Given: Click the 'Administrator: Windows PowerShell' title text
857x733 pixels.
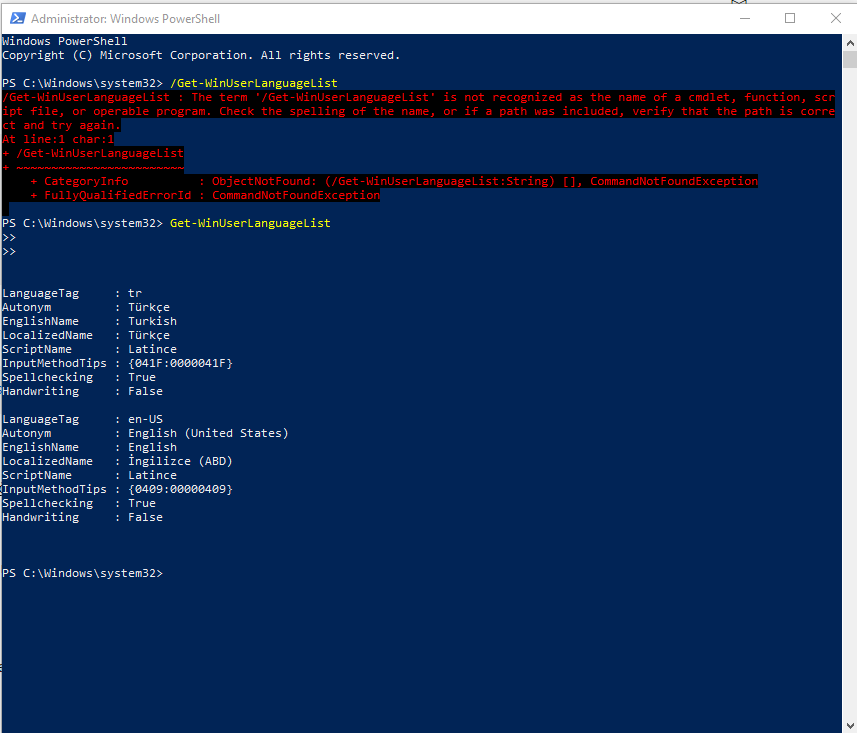Looking at the screenshot, I should tap(125, 19).
